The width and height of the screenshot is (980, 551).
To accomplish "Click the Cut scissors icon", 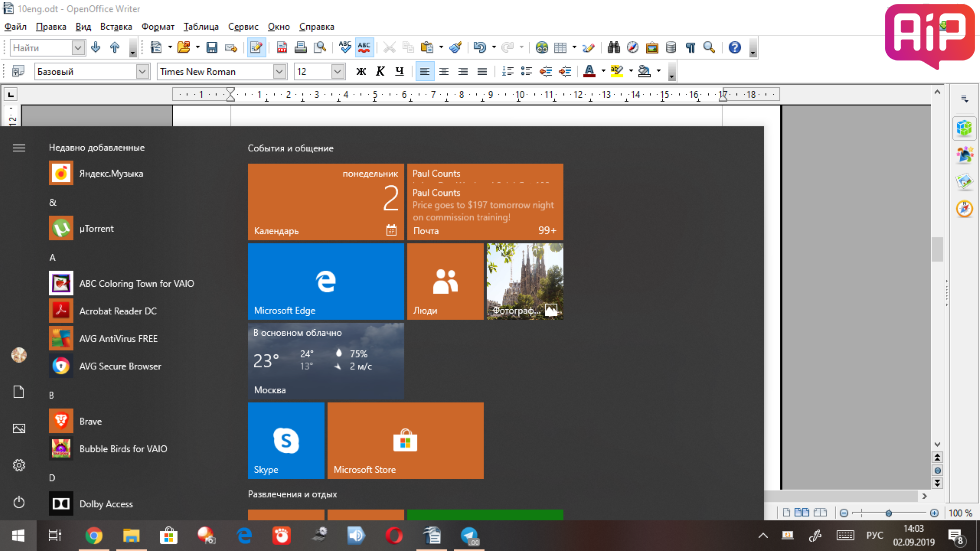I will (389, 47).
